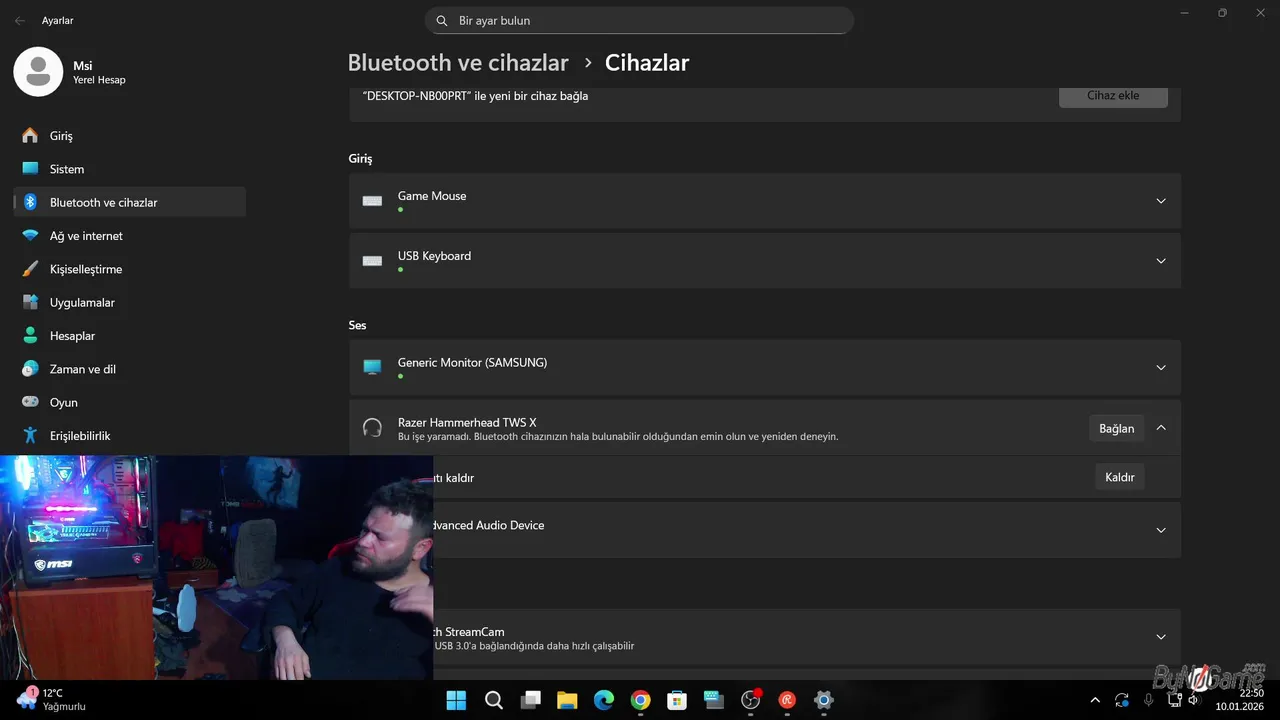
Task: Open Giriş in the sidebar
Action: pos(130,135)
